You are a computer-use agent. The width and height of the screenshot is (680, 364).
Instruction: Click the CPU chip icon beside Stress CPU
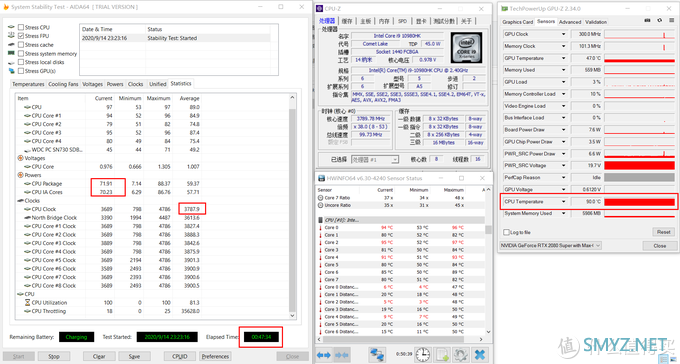[11, 27]
